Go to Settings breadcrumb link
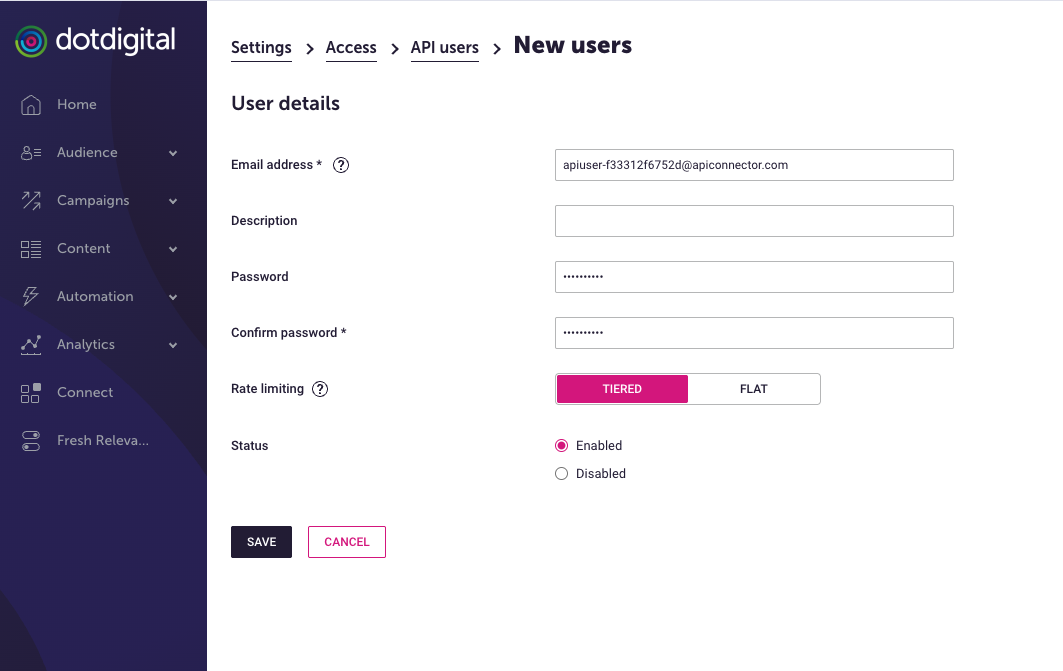1063x671 pixels. click(x=261, y=48)
